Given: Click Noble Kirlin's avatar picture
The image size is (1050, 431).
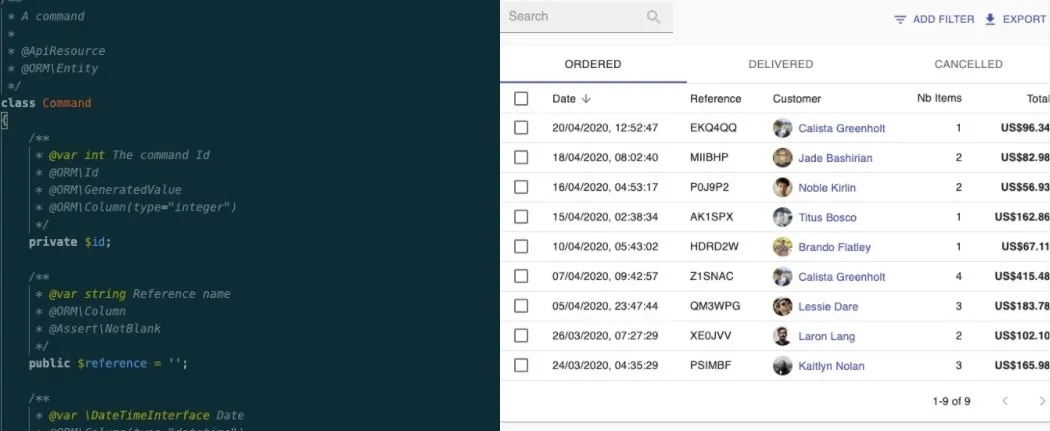Looking at the screenshot, I should (x=783, y=188).
